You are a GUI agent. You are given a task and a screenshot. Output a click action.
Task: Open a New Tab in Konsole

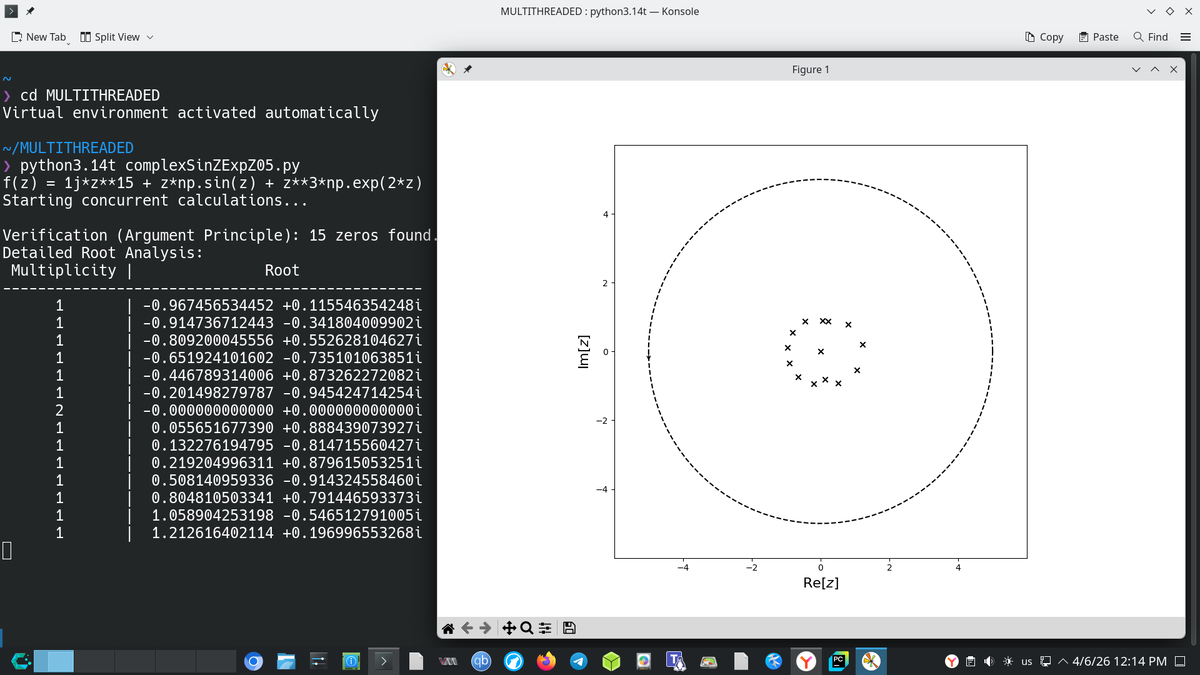[x=39, y=37]
